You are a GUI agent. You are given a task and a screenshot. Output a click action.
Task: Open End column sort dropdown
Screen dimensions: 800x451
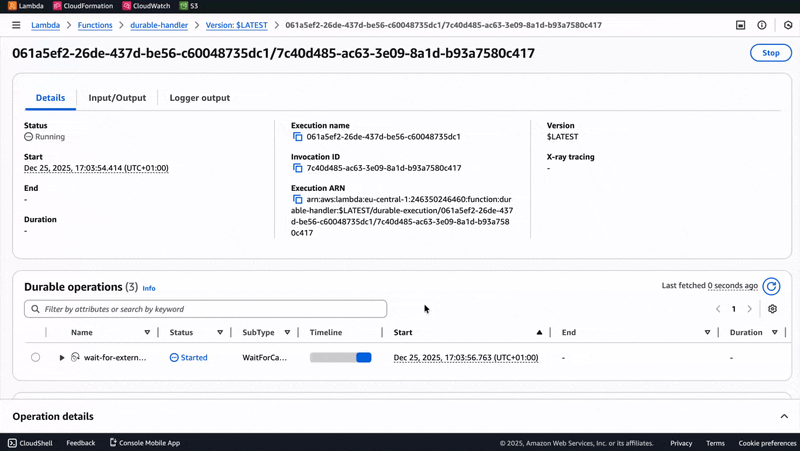click(707, 332)
